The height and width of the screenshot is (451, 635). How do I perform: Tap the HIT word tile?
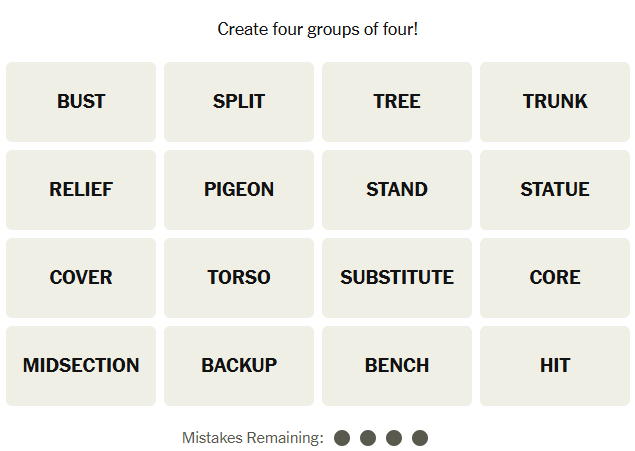555,366
